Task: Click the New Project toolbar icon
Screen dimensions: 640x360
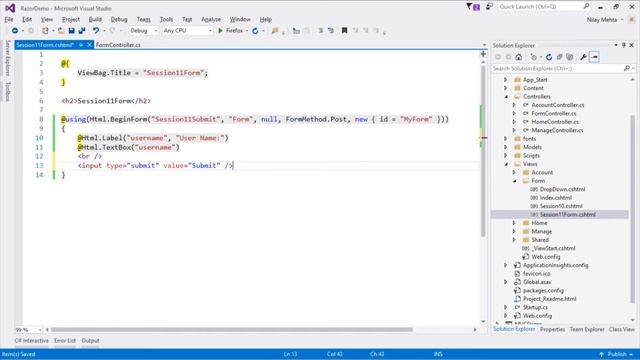Action: [x=45, y=31]
